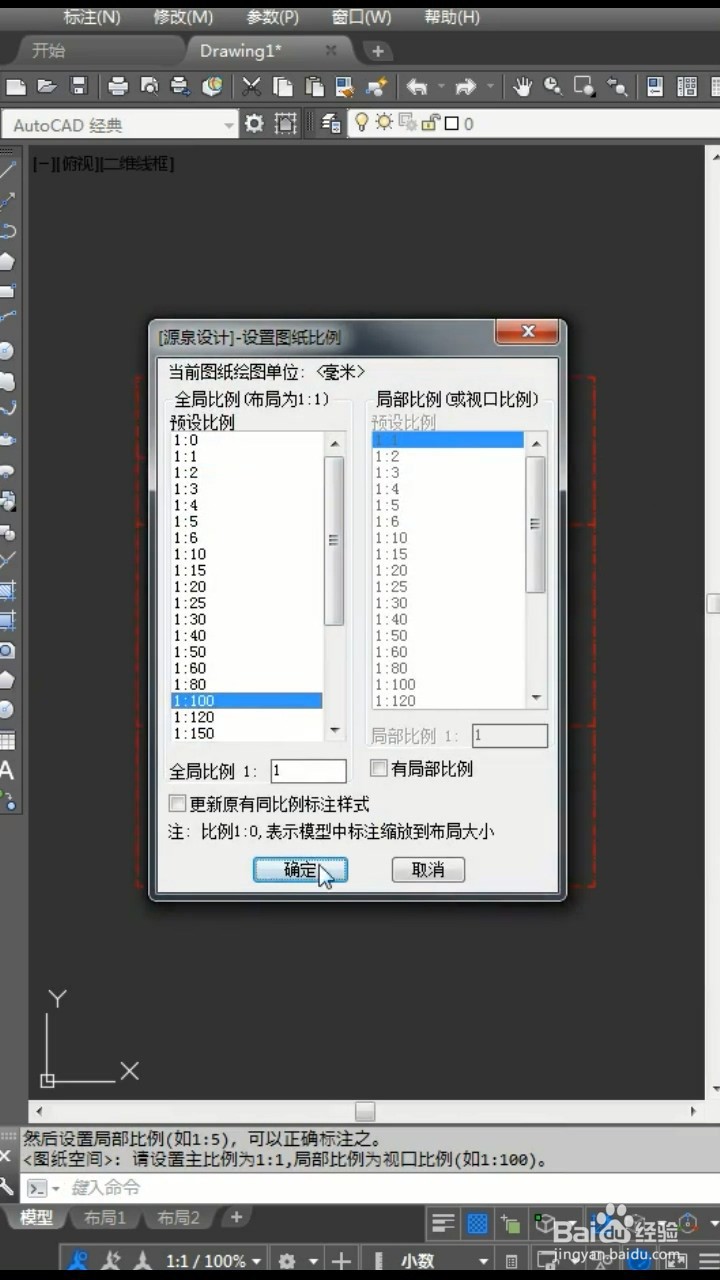Click the Open file icon
This screenshot has height=1280, width=720.
point(46,87)
